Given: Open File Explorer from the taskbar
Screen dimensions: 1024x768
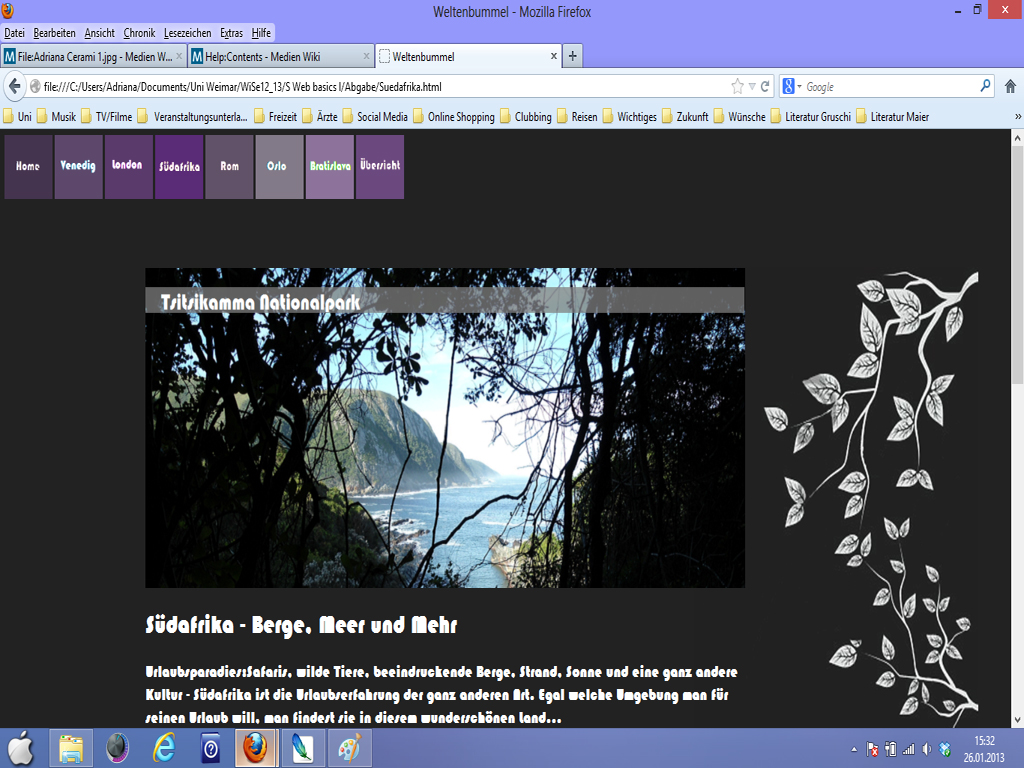Looking at the screenshot, I should [x=71, y=748].
